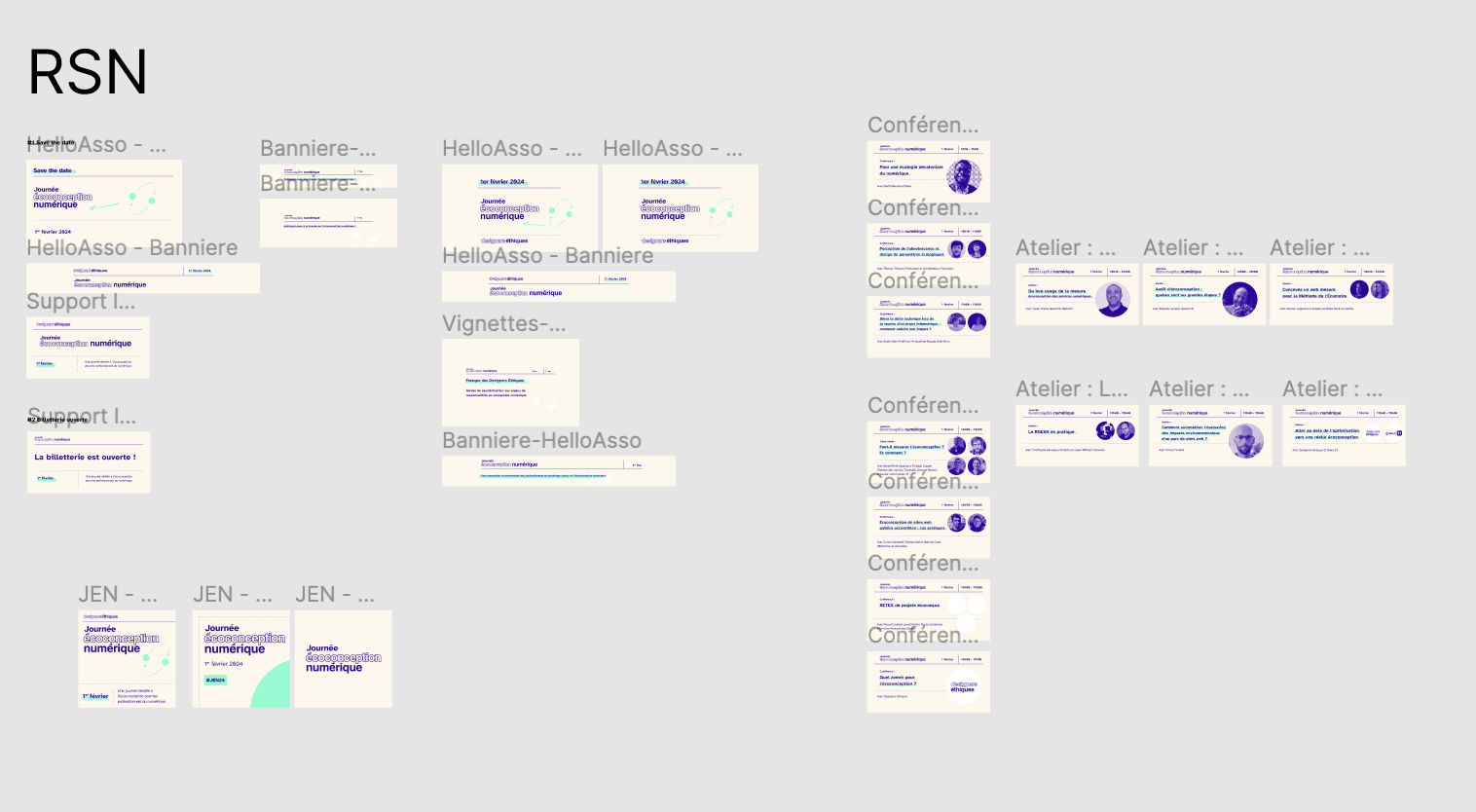Click the "Banniere-HelloAsso" frame name
Viewport: 1476px width, 812px height.
(x=541, y=440)
